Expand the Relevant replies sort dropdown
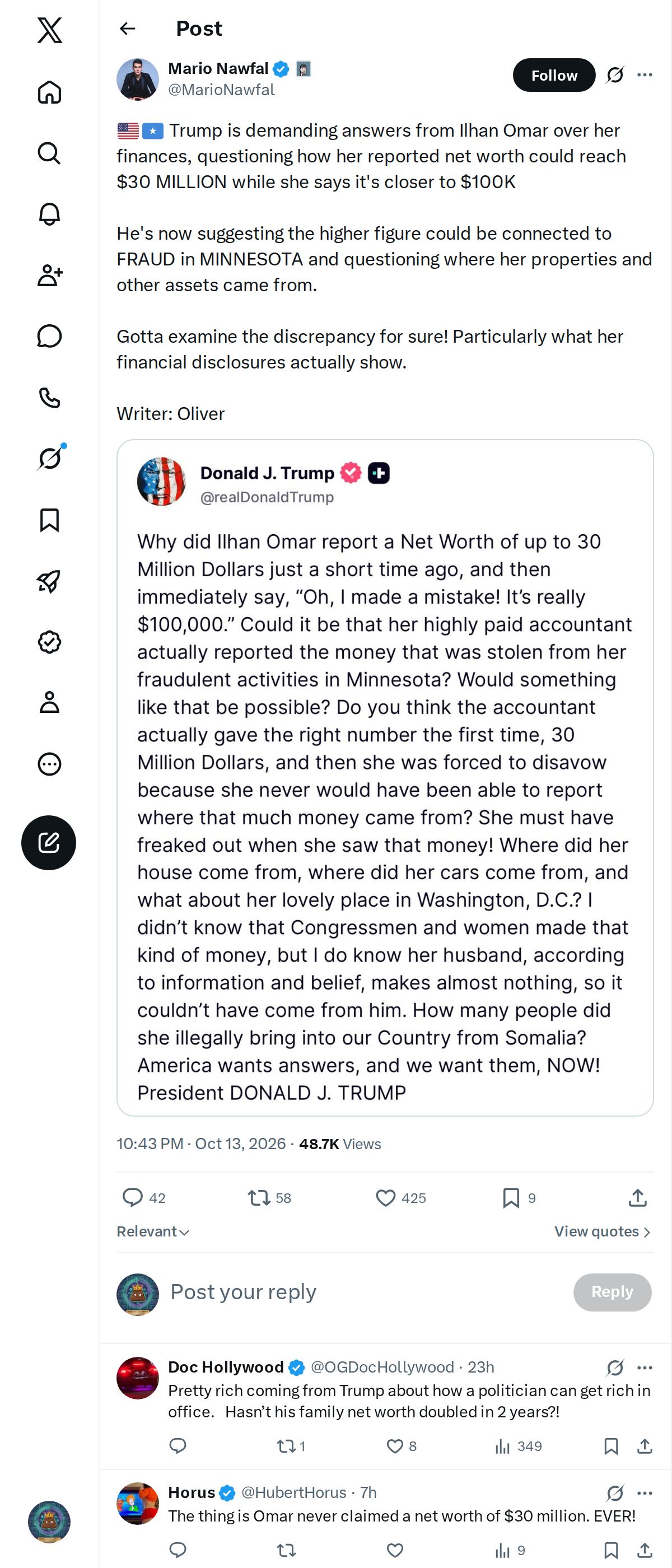 pos(153,1231)
